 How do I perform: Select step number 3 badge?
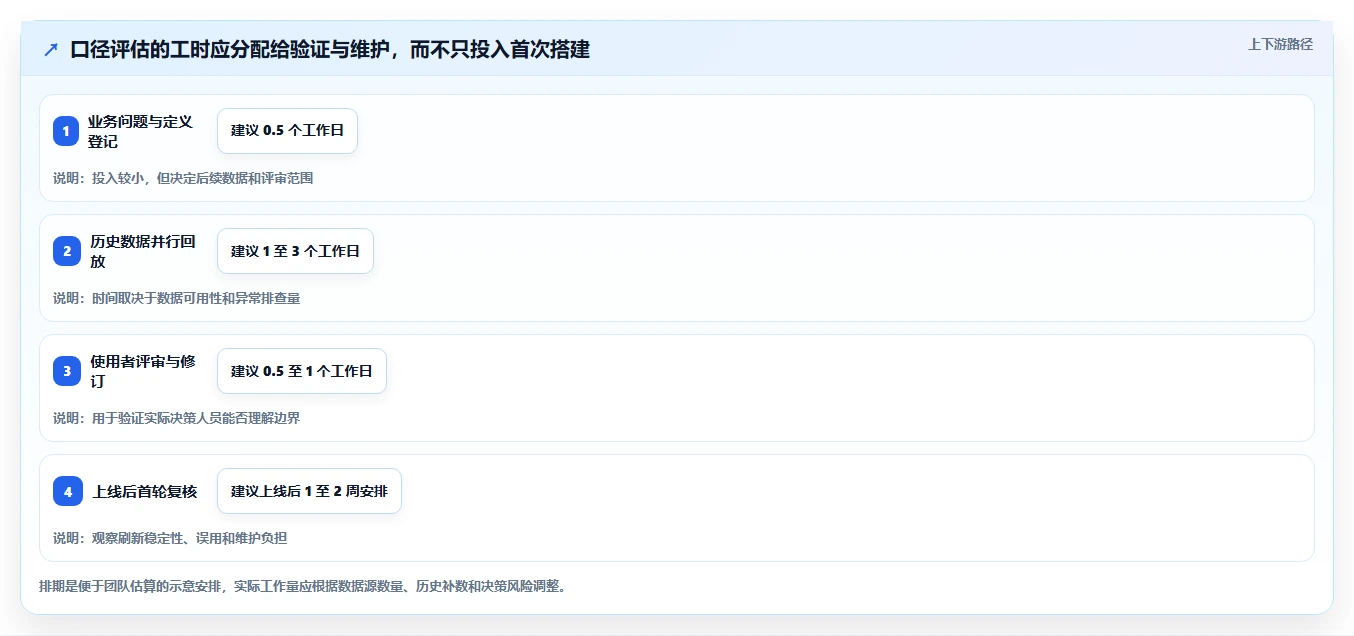67,371
